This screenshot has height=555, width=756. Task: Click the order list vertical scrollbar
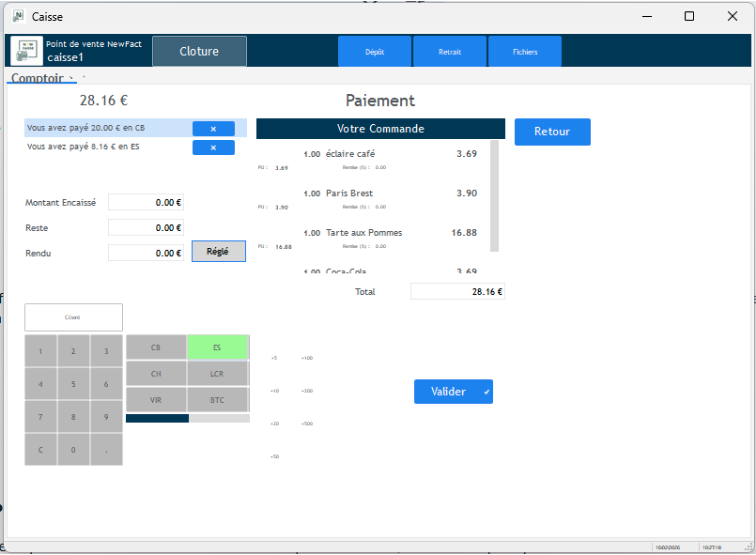click(x=494, y=196)
